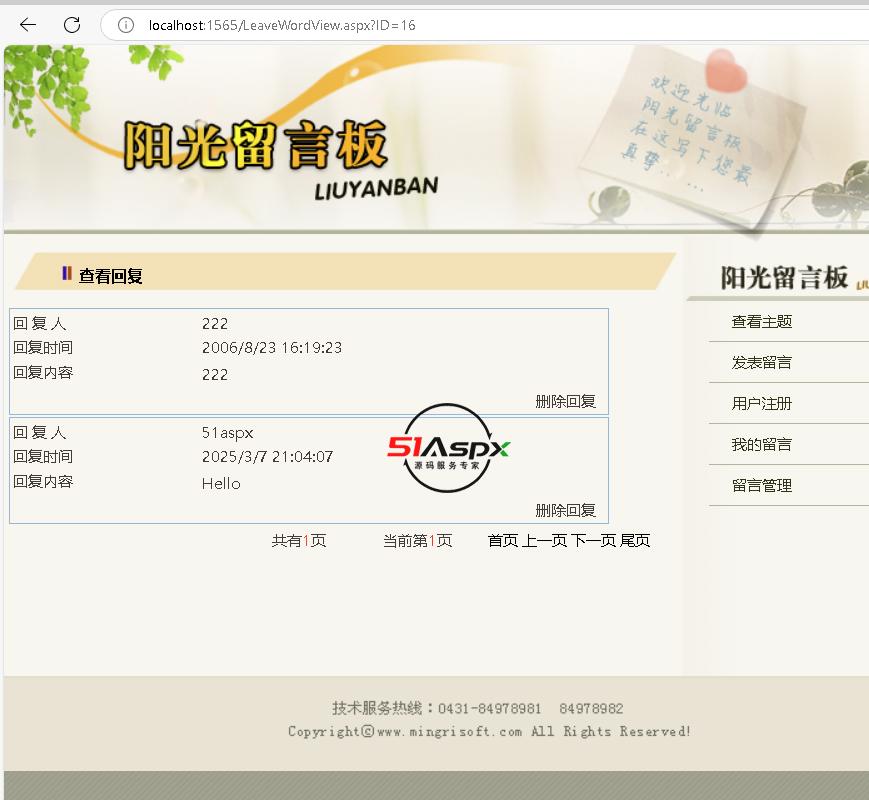This screenshot has height=800, width=869.
Task: Click the browser back arrow
Action: tap(28, 25)
